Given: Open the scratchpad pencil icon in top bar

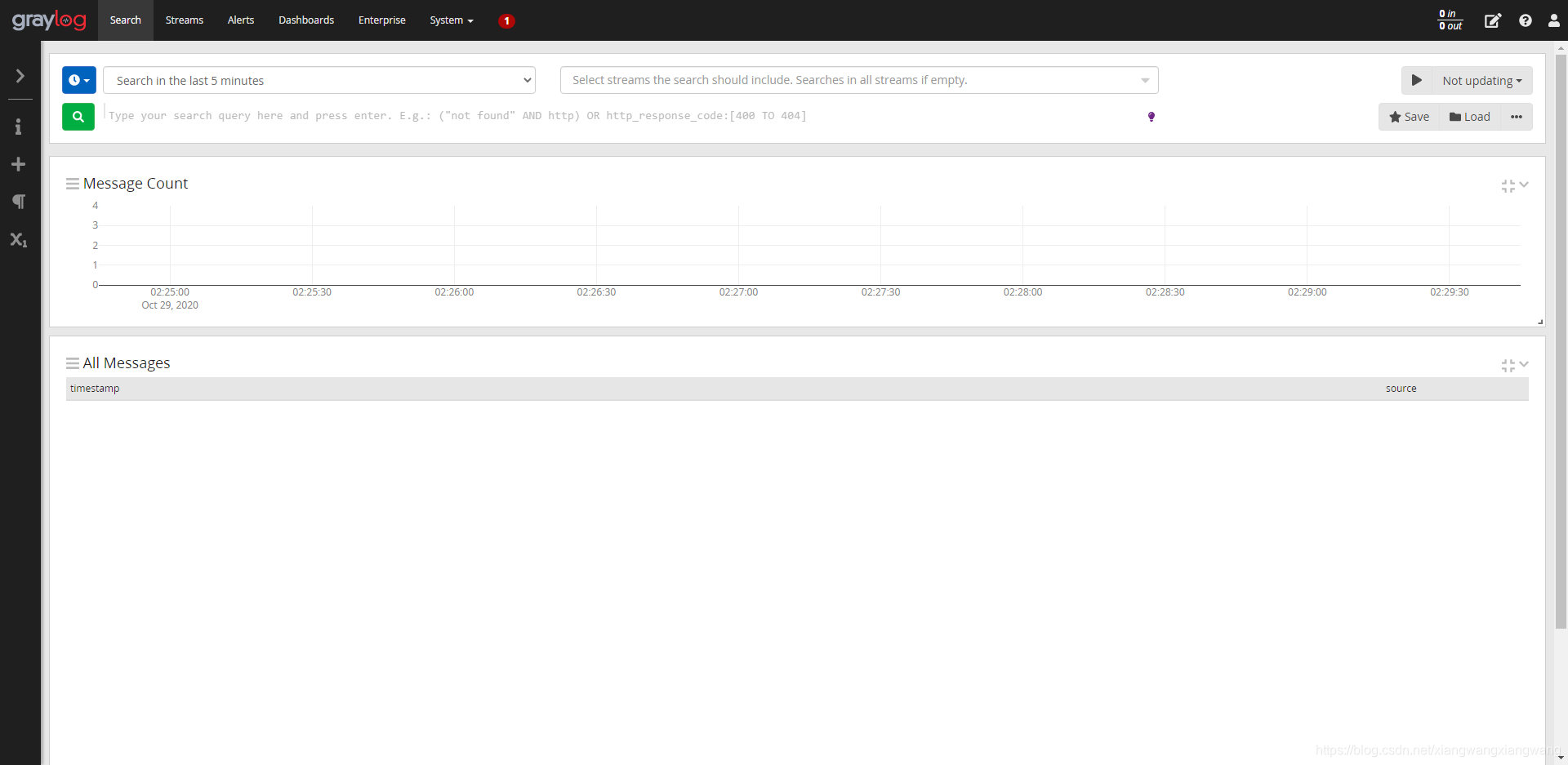Looking at the screenshot, I should (1493, 20).
